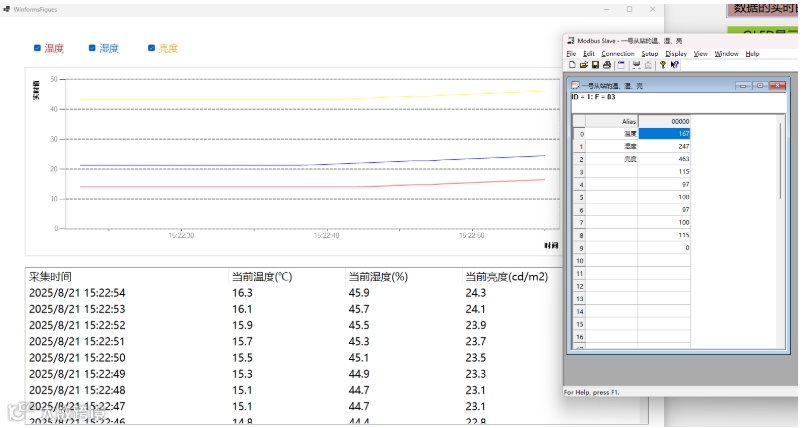The image size is (803, 428).
Task: Click the Disconnect icon in Modbus Slave toolbar
Action: click(648, 65)
